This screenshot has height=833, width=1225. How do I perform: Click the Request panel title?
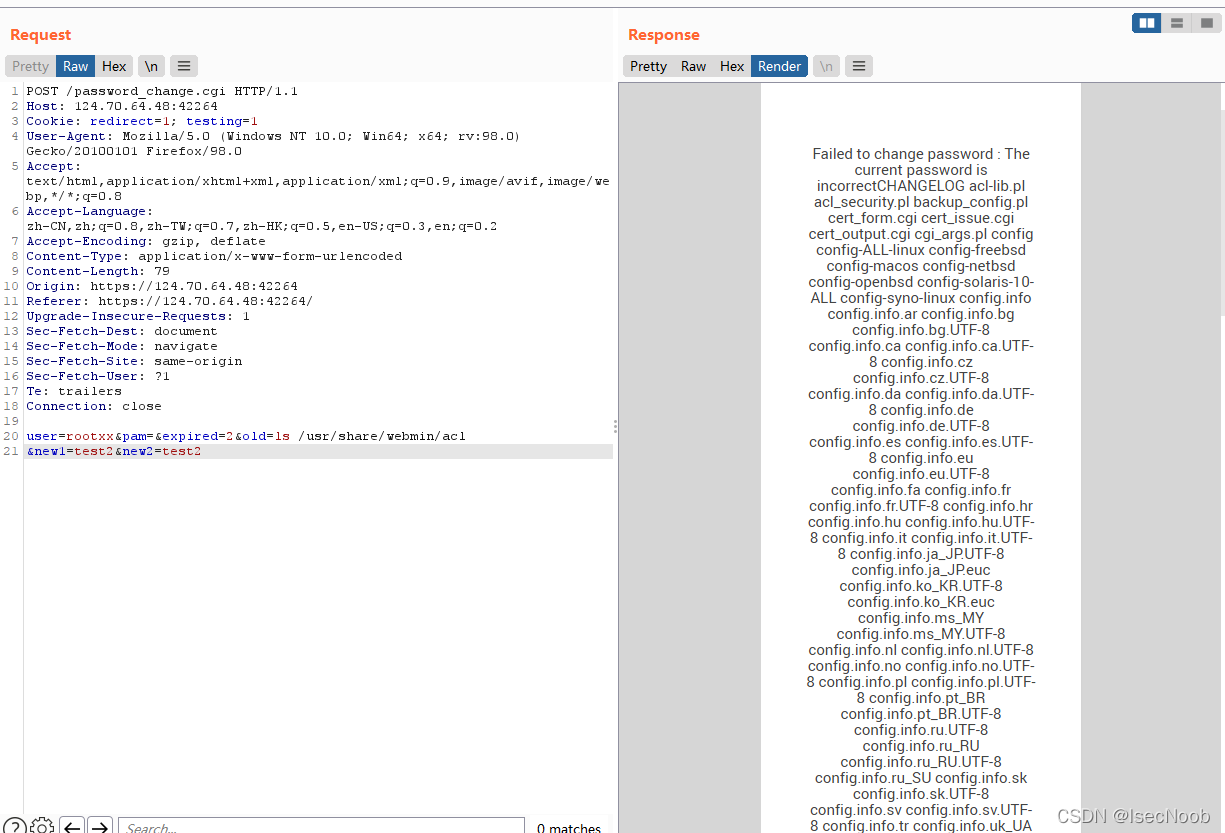point(41,34)
